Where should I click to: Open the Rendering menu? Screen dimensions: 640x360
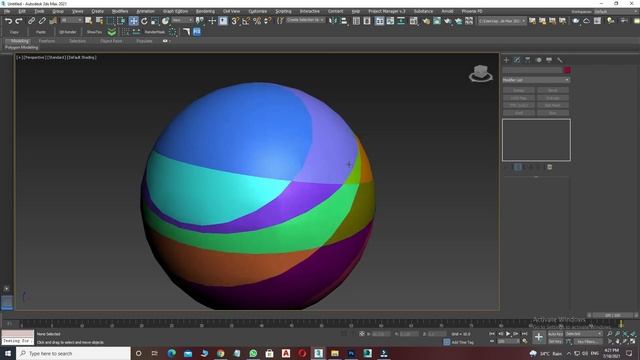205,11
